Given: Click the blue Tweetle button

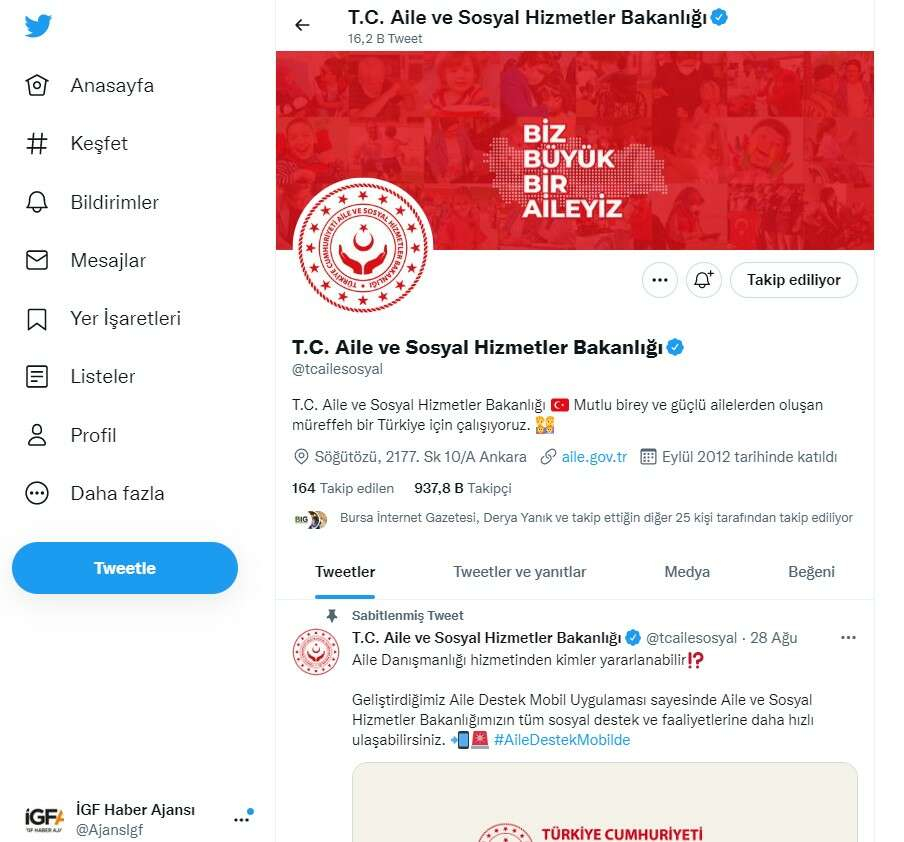Looking at the screenshot, I should [125, 568].
